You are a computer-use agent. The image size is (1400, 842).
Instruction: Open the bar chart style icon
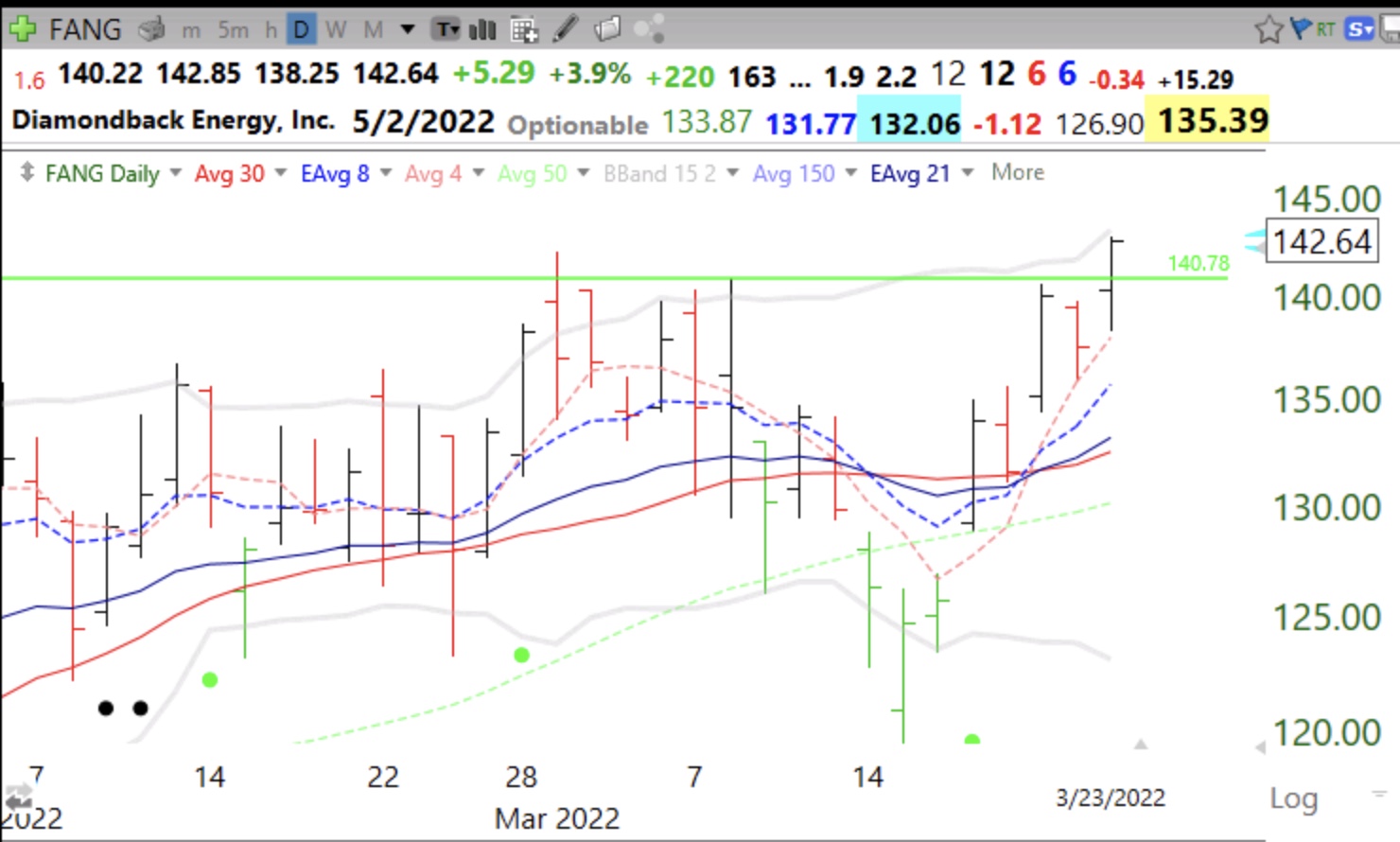[482, 29]
